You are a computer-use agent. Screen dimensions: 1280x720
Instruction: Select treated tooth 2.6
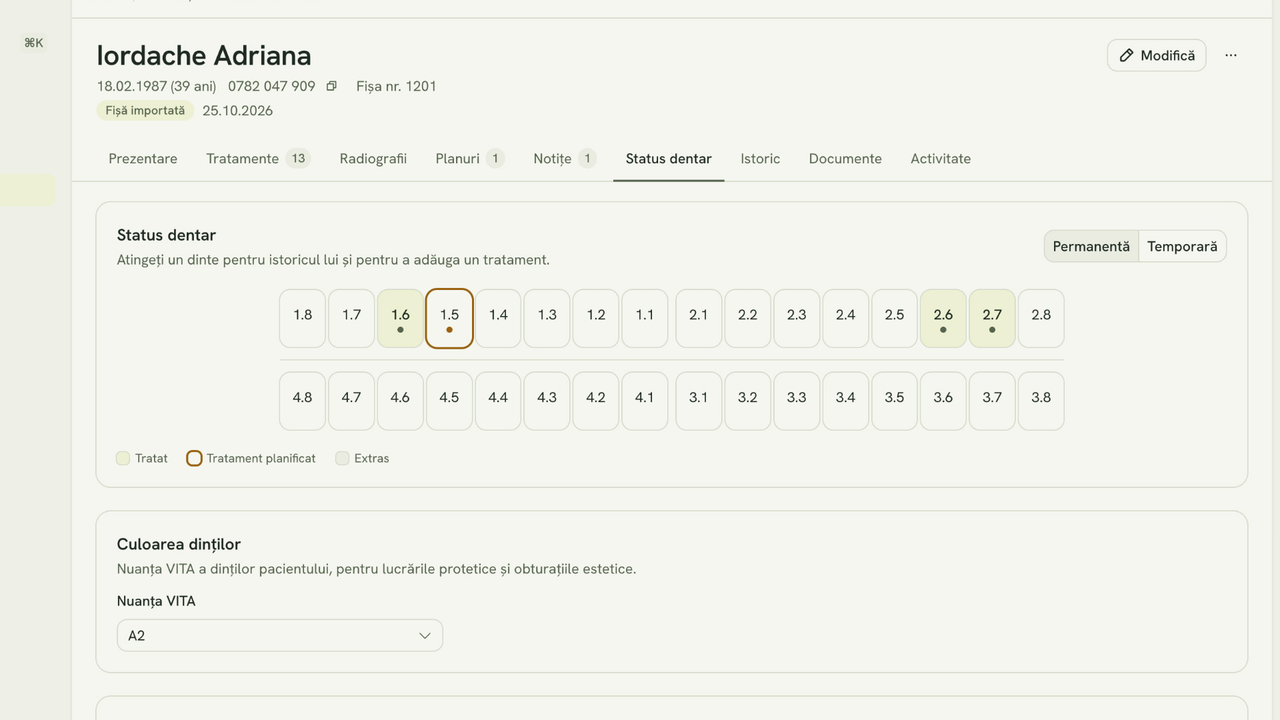[x=943, y=319]
